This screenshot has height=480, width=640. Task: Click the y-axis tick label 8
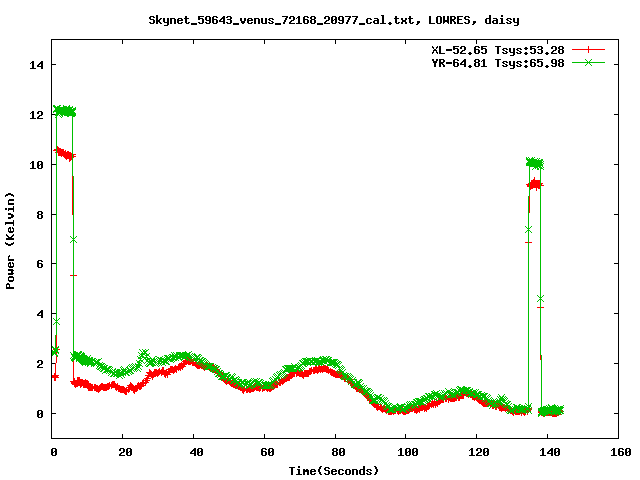coord(40,215)
